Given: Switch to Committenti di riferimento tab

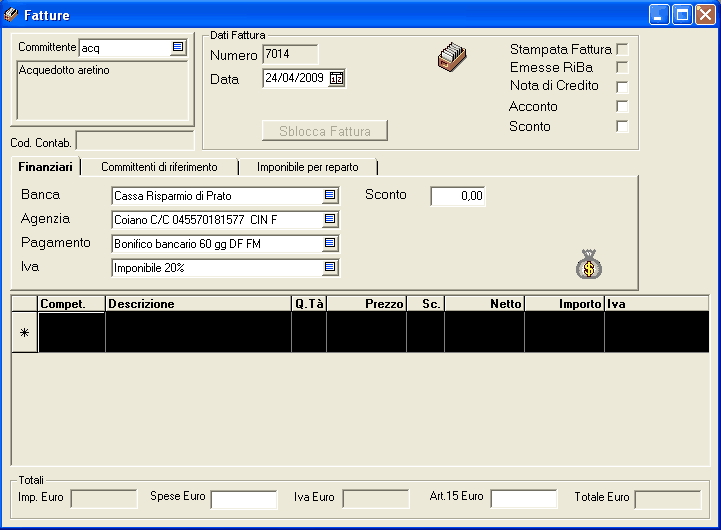Looking at the screenshot, I should [159, 167].
